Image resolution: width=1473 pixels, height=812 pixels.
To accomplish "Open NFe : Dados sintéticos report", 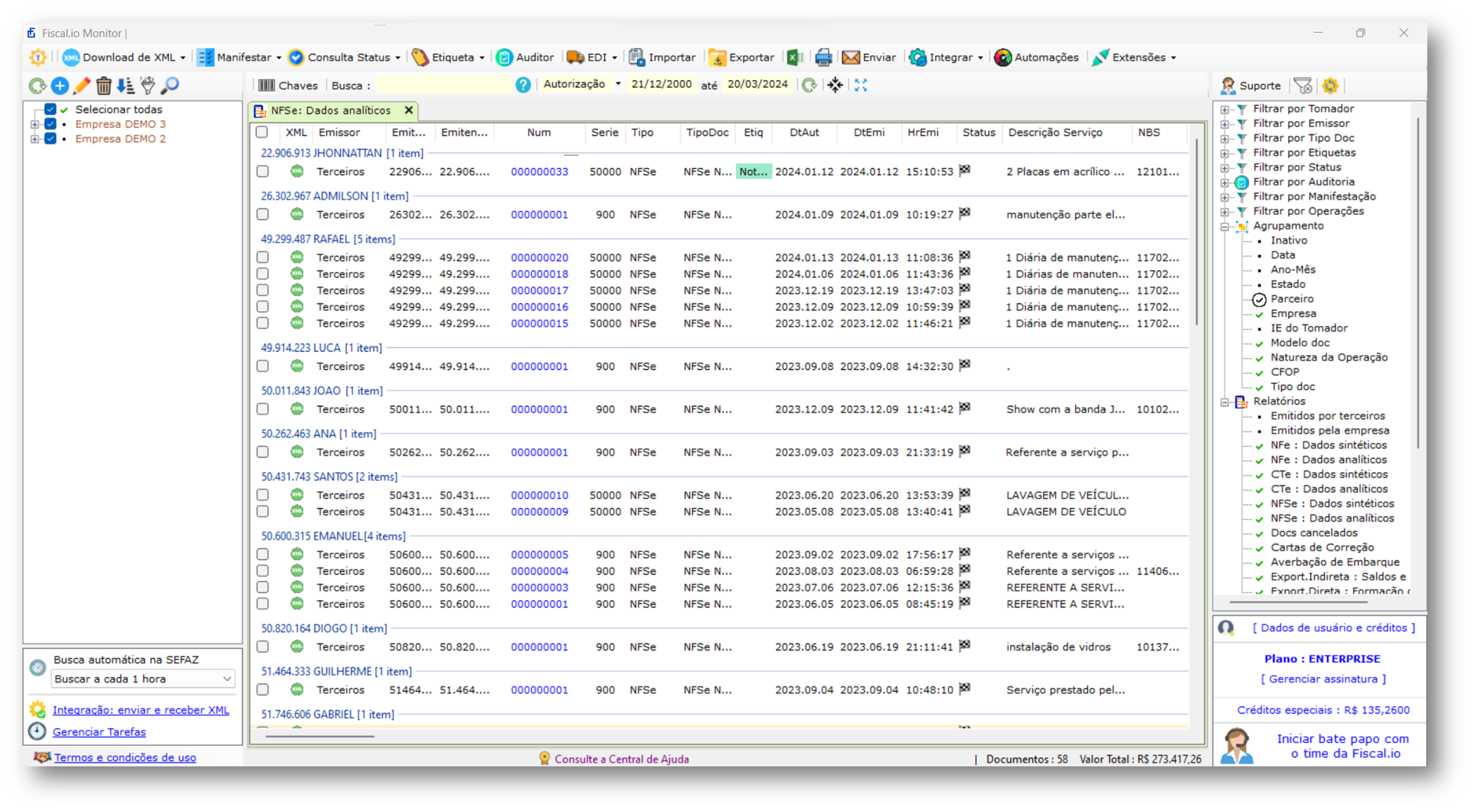I will click(1328, 445).
